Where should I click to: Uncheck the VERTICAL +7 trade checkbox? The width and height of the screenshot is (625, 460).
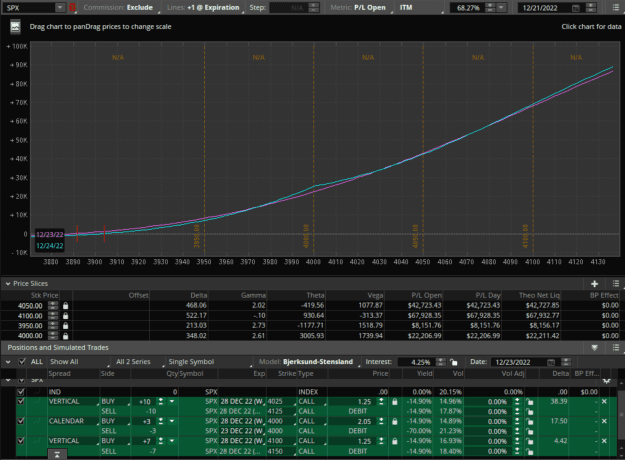(21, 441)
